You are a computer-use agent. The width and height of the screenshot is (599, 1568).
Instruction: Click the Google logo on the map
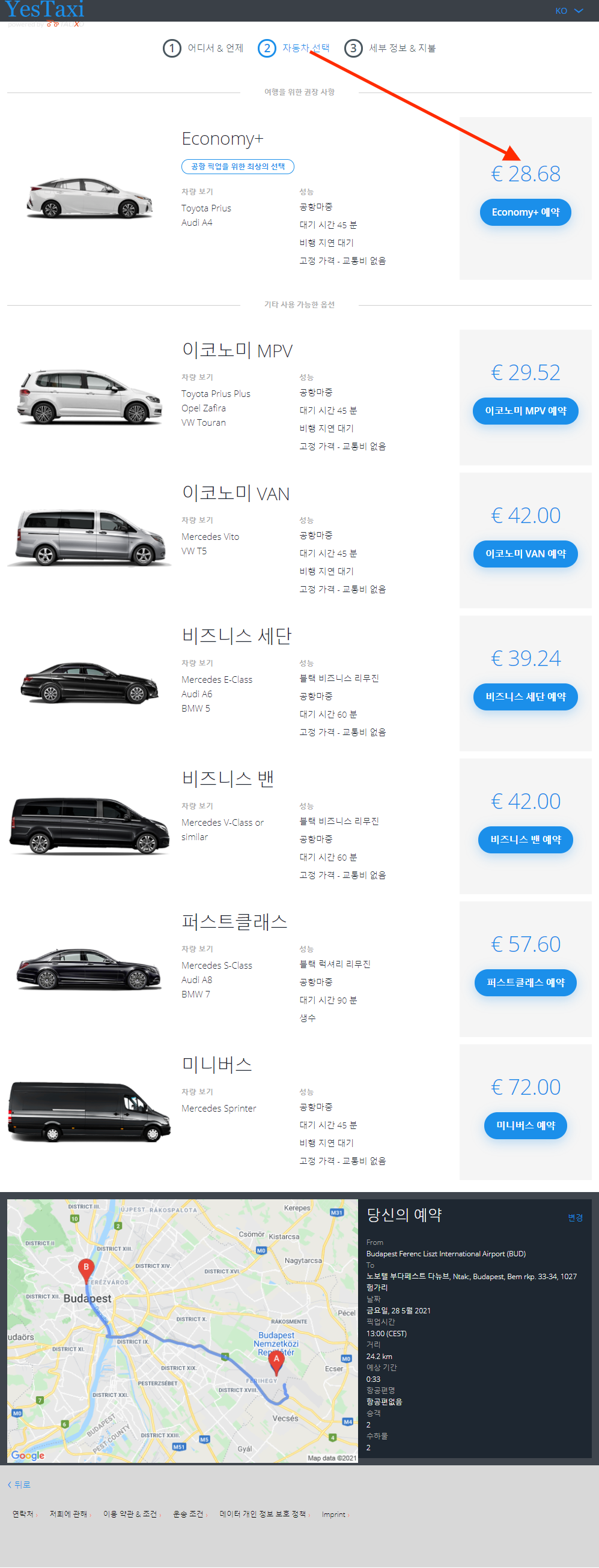click(28, 1455)
